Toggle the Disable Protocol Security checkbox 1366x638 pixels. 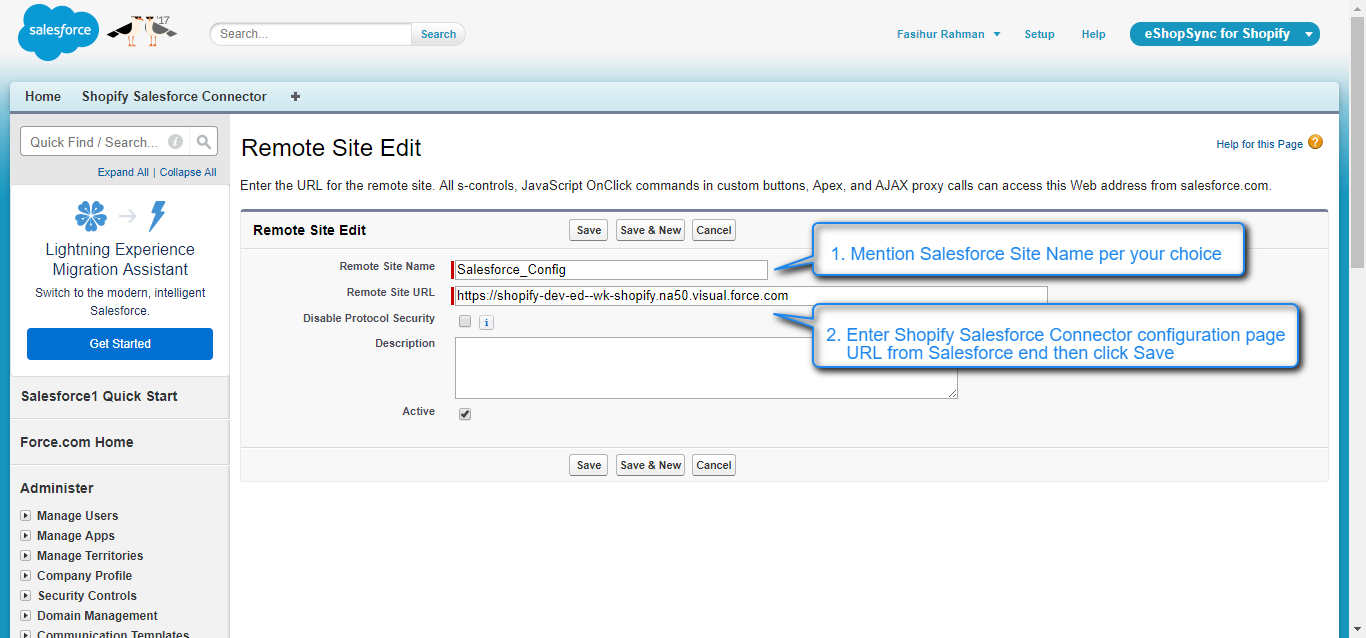[x=465, y=321]
